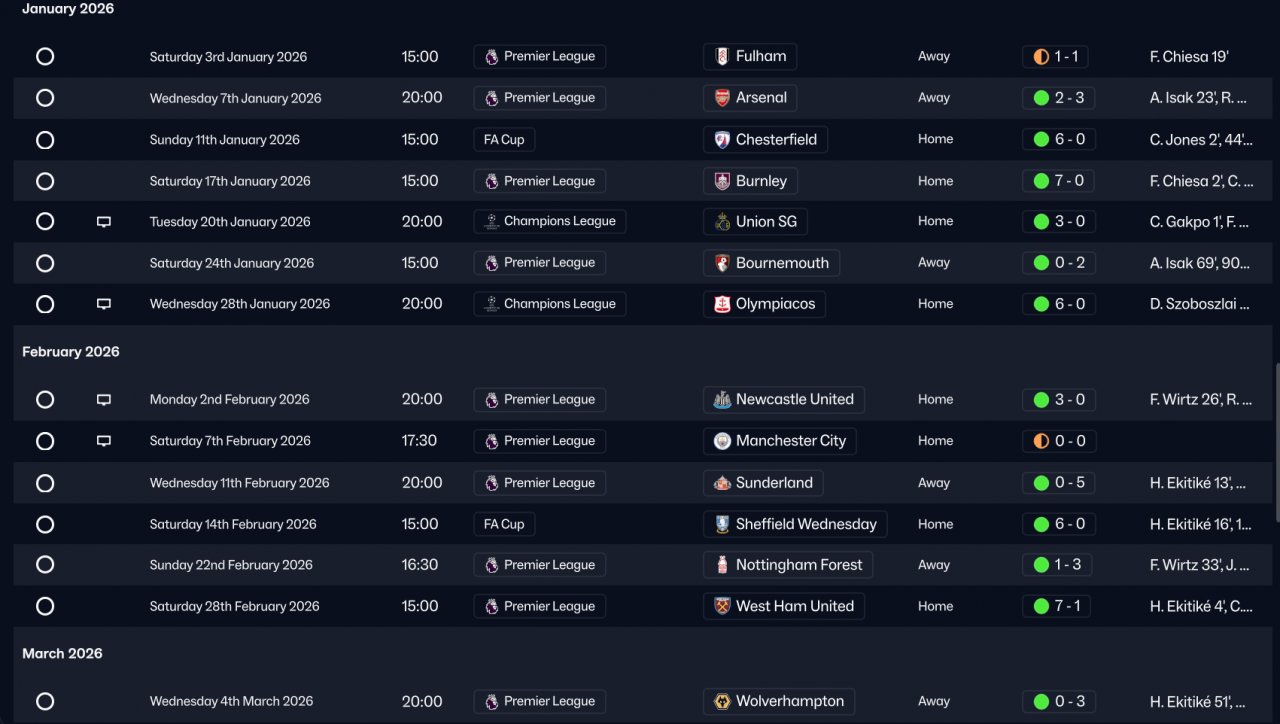
Task: Click the TV icon on Newcastle United fixture
Action: coord(104,400)
